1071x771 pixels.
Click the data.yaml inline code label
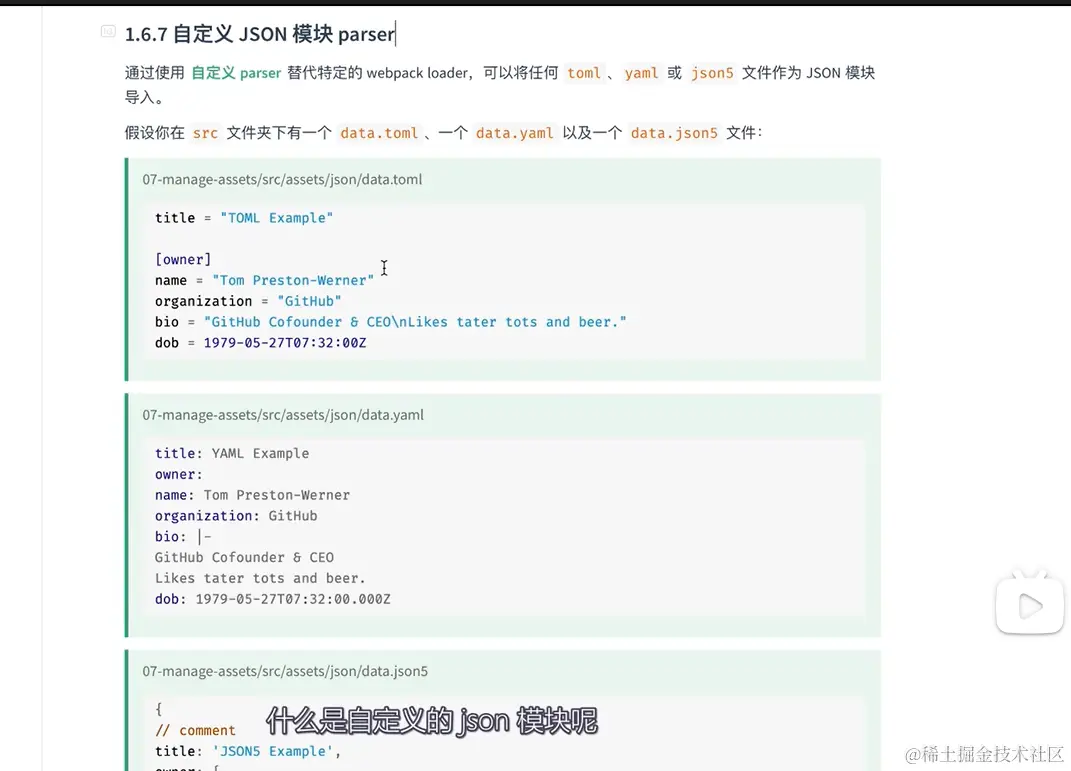[x=514, y=132]
